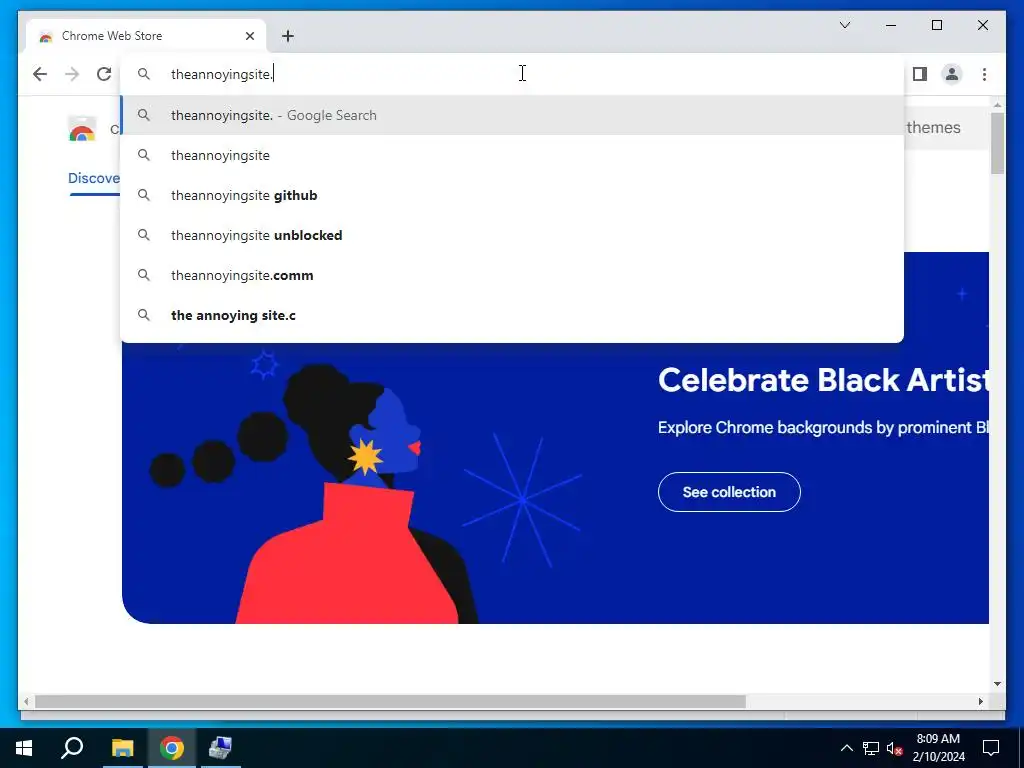Open the network status tray icon
Image resolution: width=1024 pixels, height=768 pixels.
coord(871,748)
